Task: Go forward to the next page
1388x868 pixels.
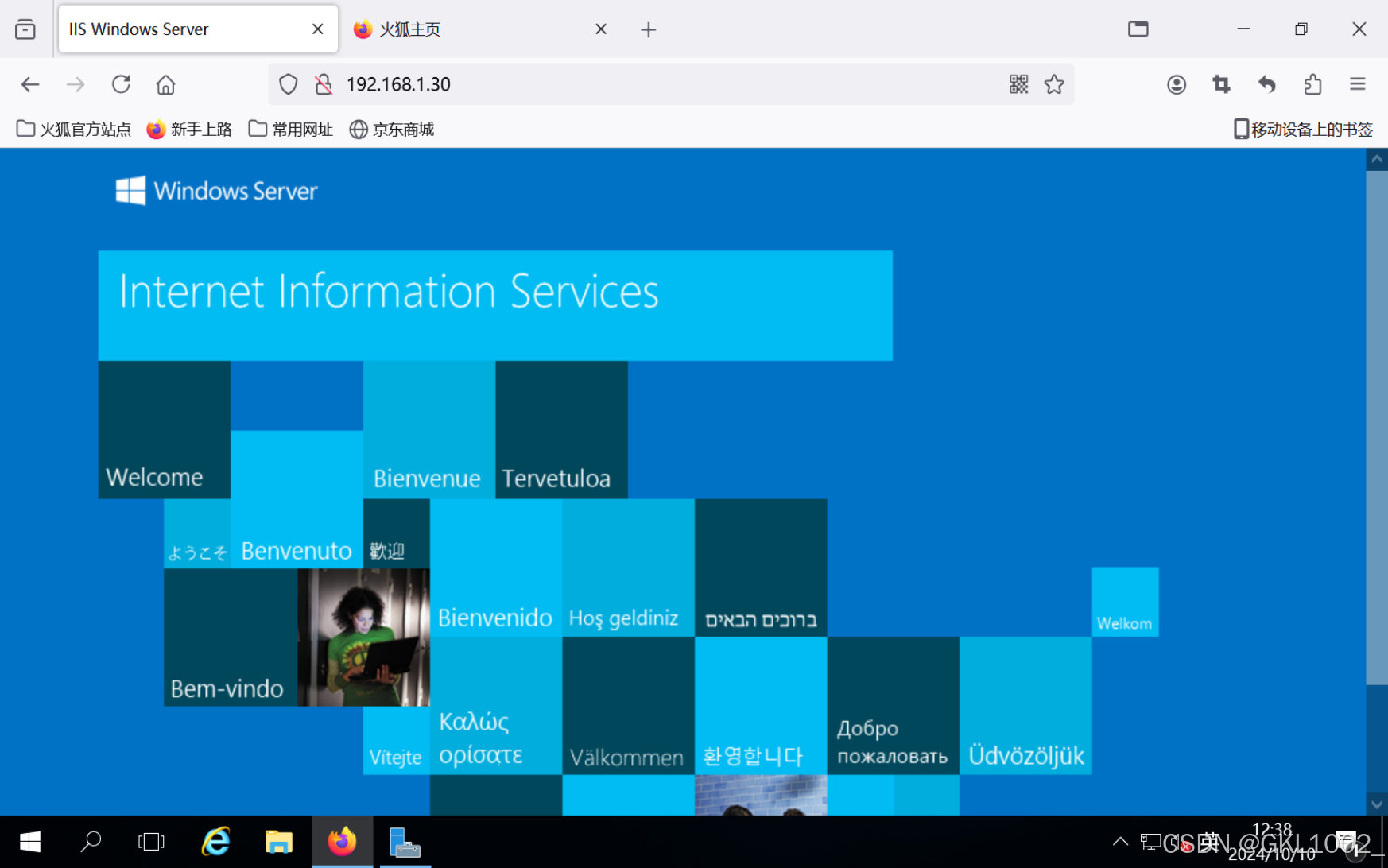Action: click(76, 84)
